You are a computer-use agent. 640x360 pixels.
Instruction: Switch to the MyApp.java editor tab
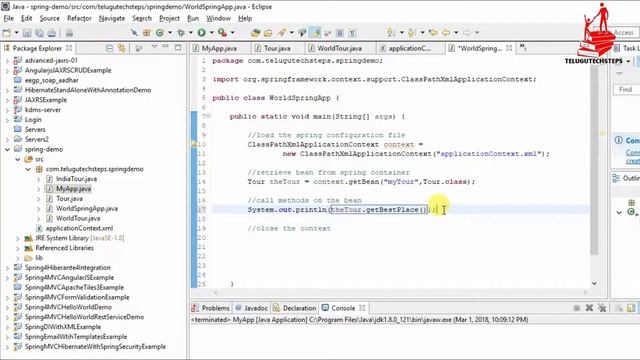tap(219, 48)
